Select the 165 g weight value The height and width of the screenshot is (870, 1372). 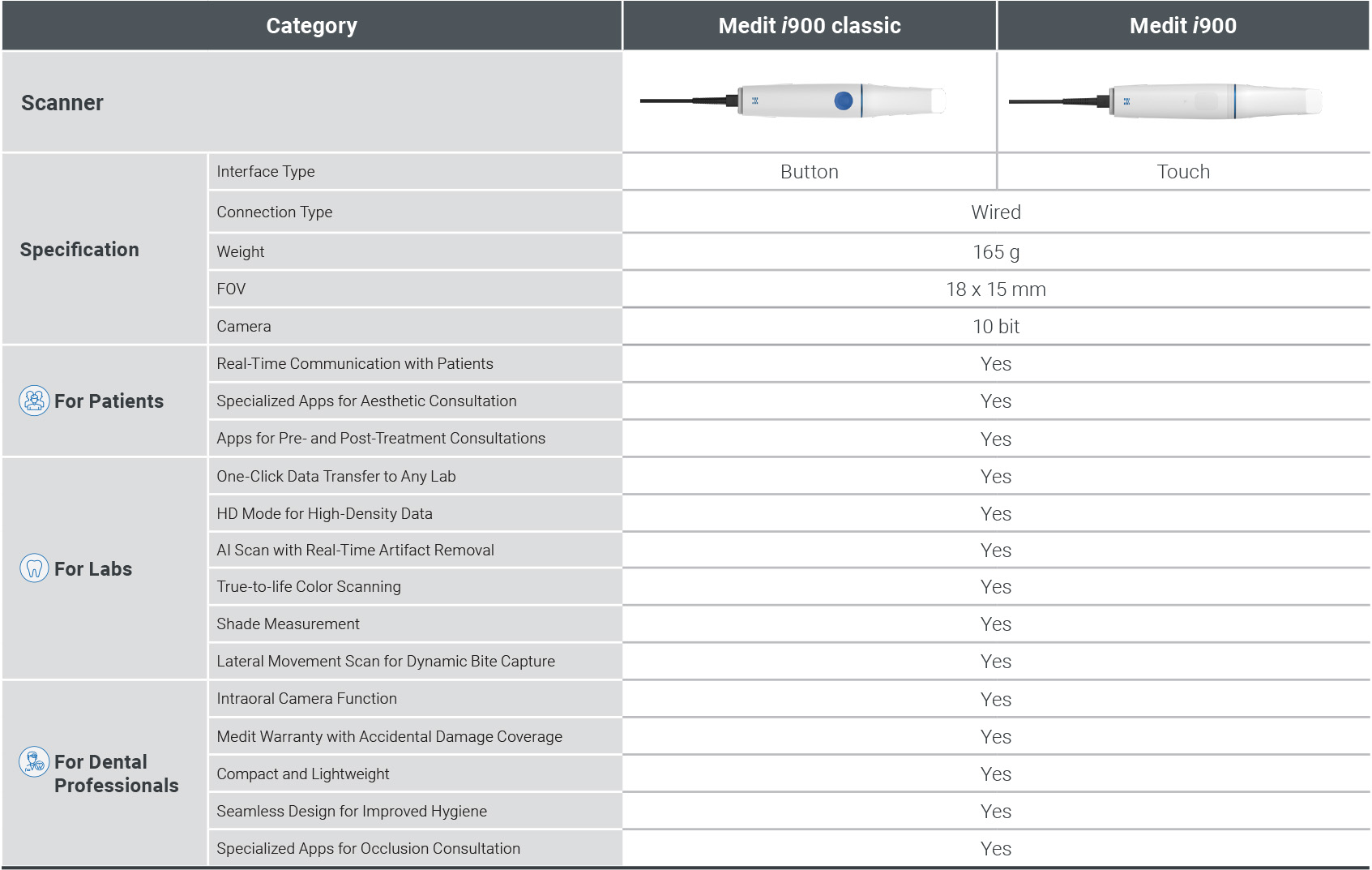(995, 252)
